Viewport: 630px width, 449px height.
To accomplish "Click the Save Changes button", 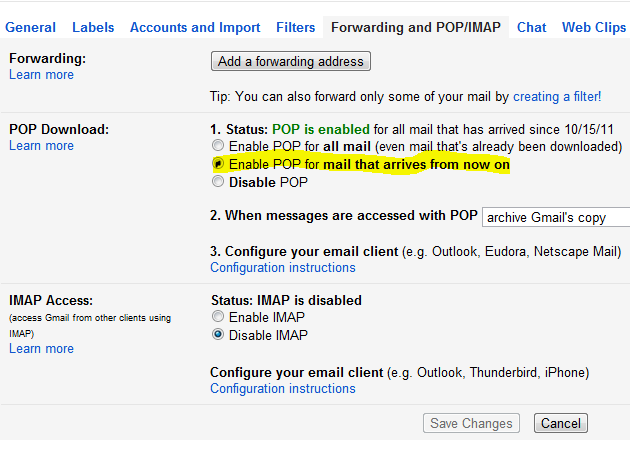I will pos(471,423).
